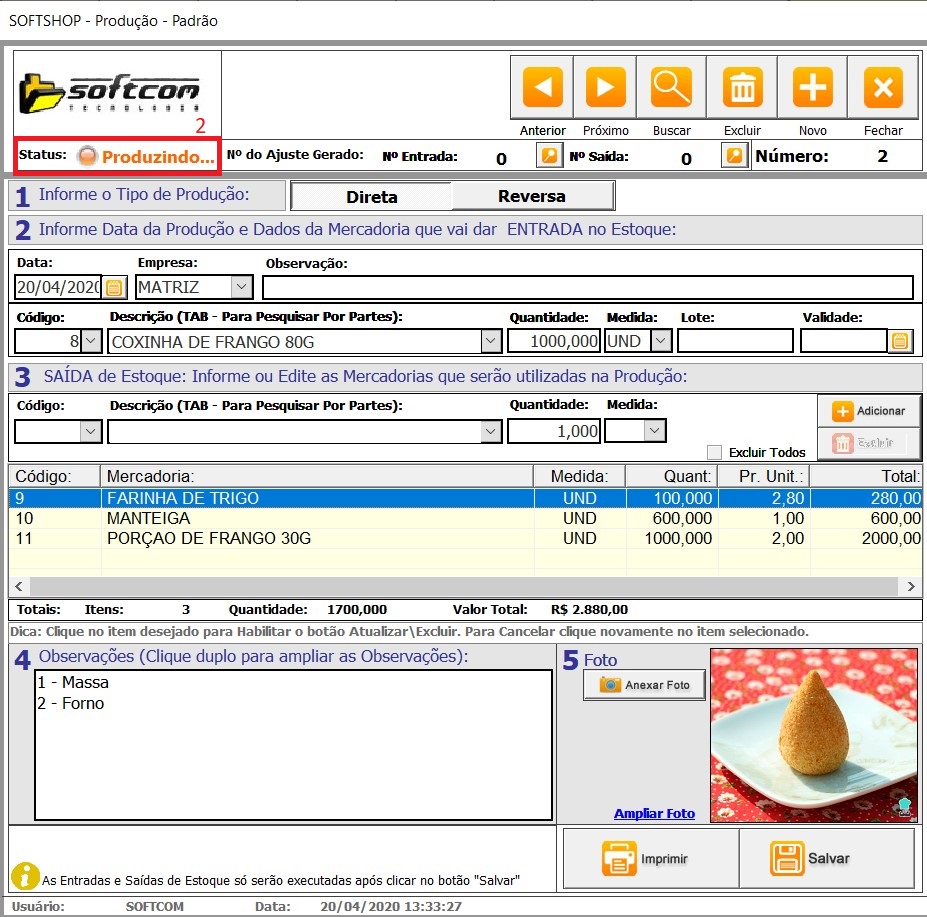
Task: Open the COXINHA DE FRANGO description dropdown
Action: 490,341
